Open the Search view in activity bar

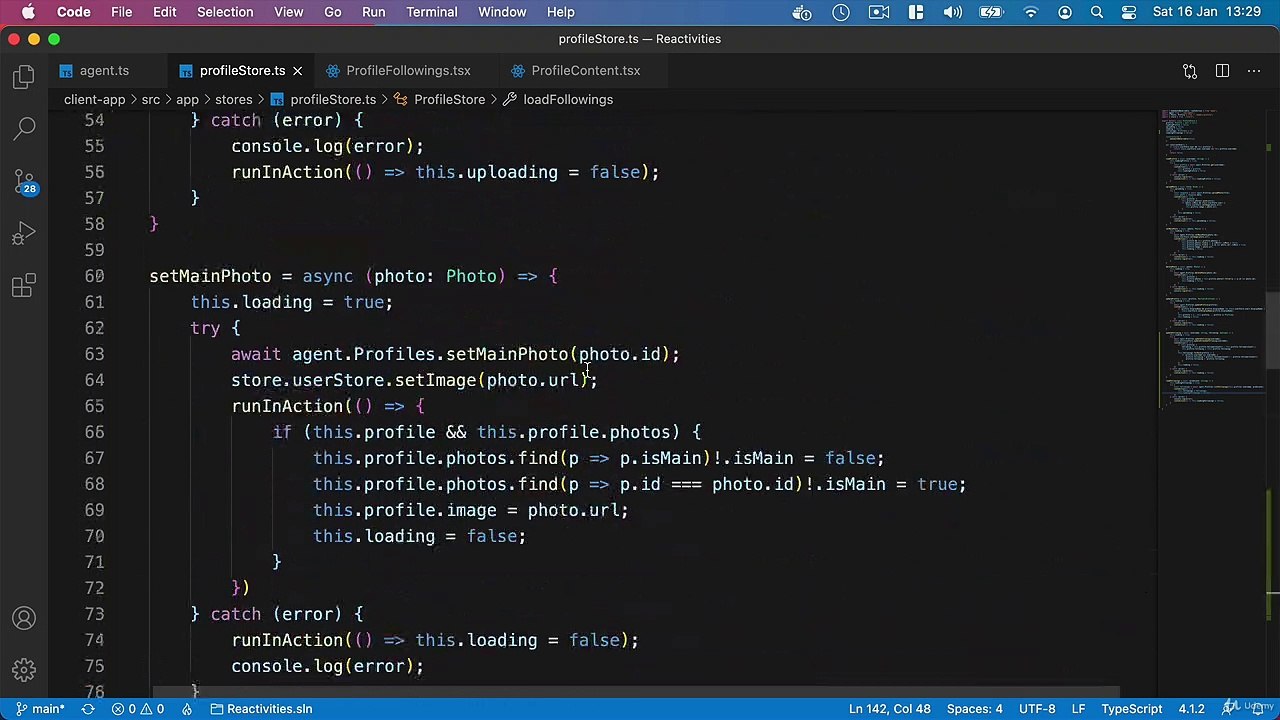click(24, 130)
